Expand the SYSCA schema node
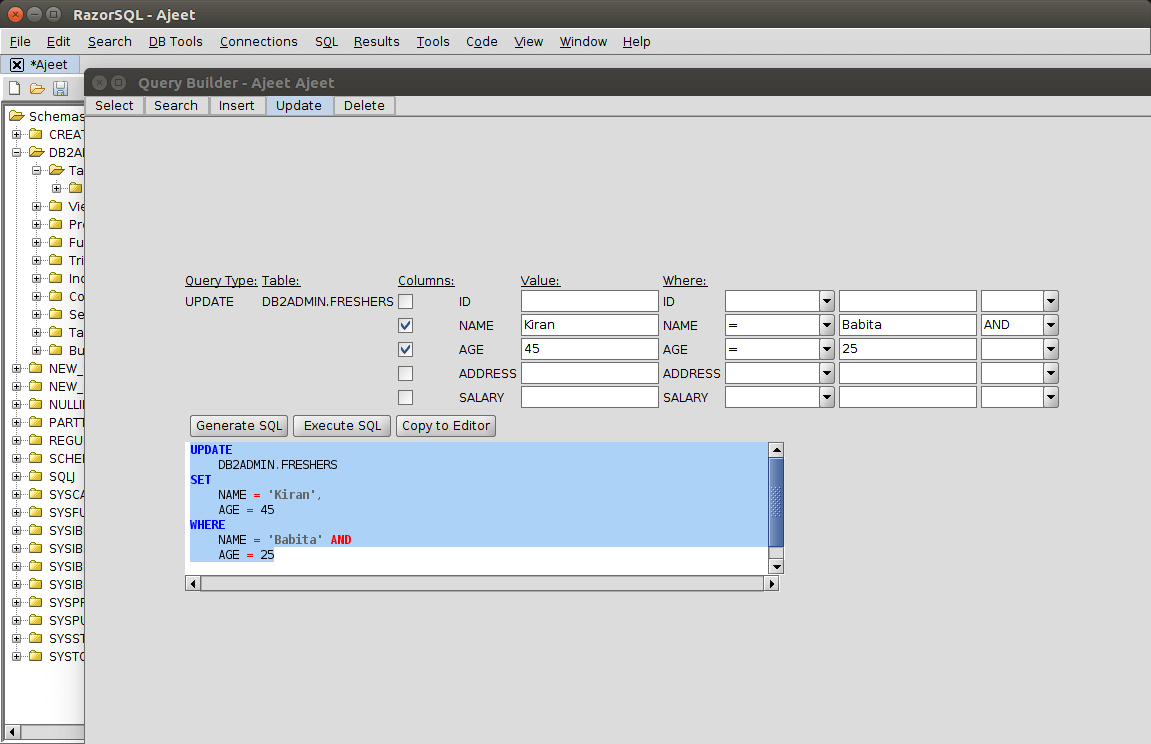This screenshot has height=744, width=1151. coord(16,495)
